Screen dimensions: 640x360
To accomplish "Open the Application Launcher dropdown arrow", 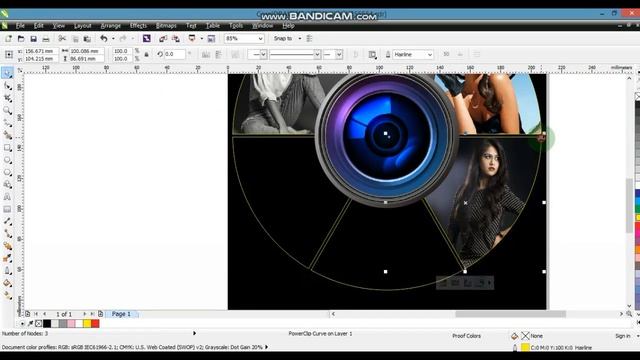I will 201,38.
